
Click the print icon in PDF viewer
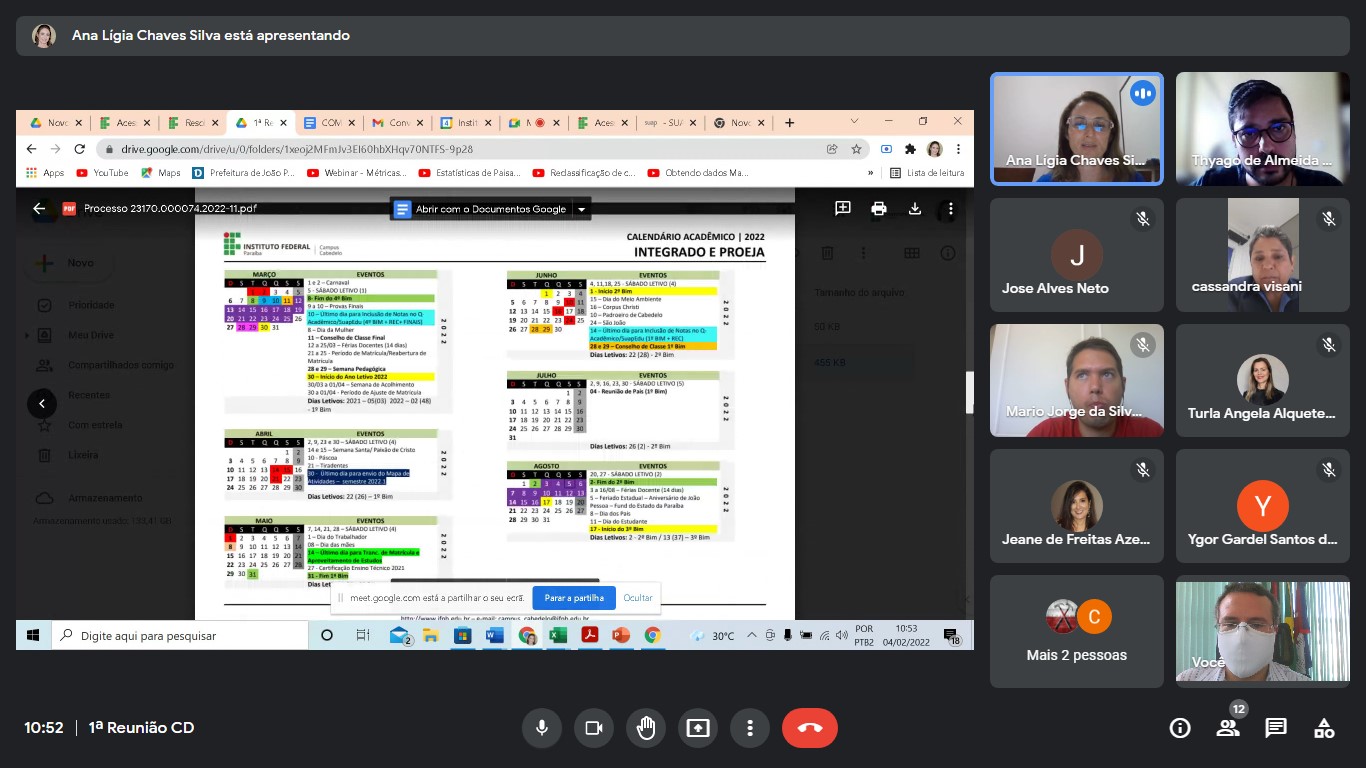pos(879,209)
